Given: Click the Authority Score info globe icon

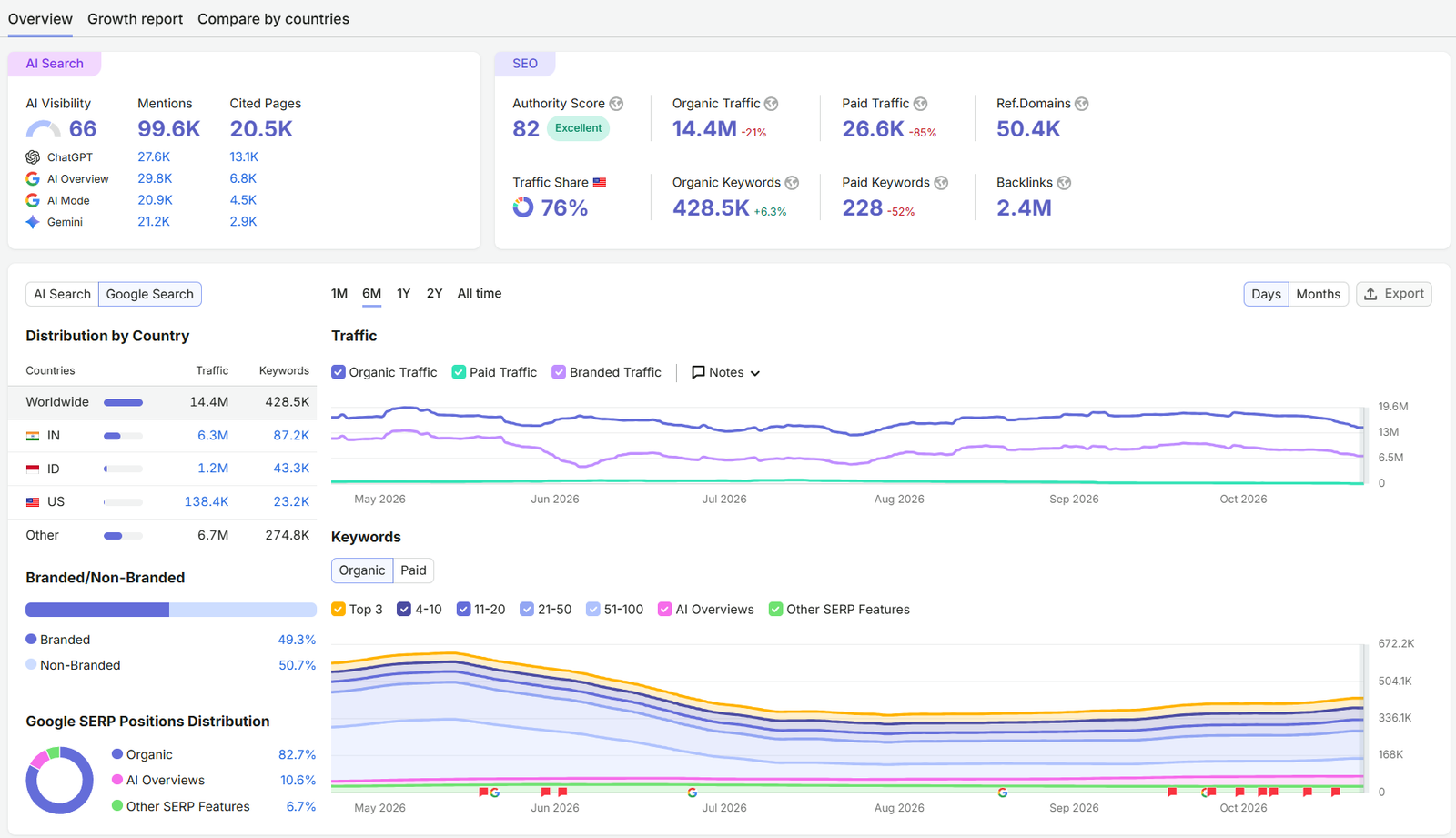Looking at the screenshot, I should tap(616, 104).
